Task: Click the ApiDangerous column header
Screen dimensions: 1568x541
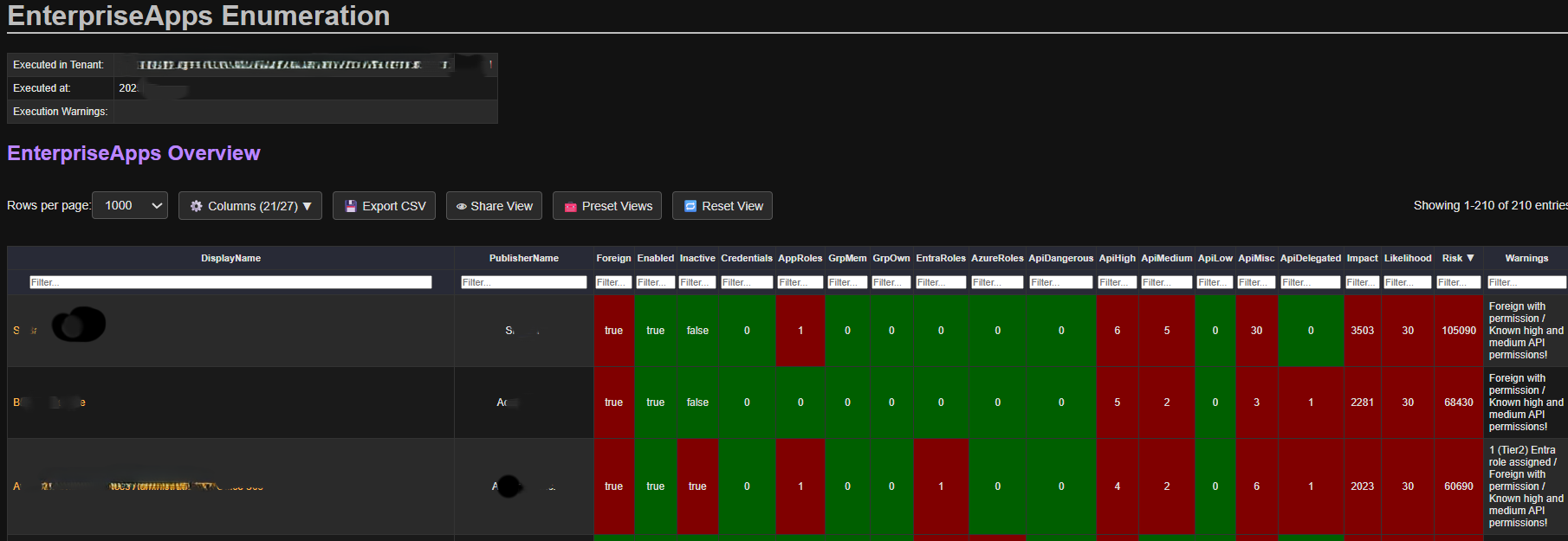Action: pyautogui.click(x=1060, y=258)
